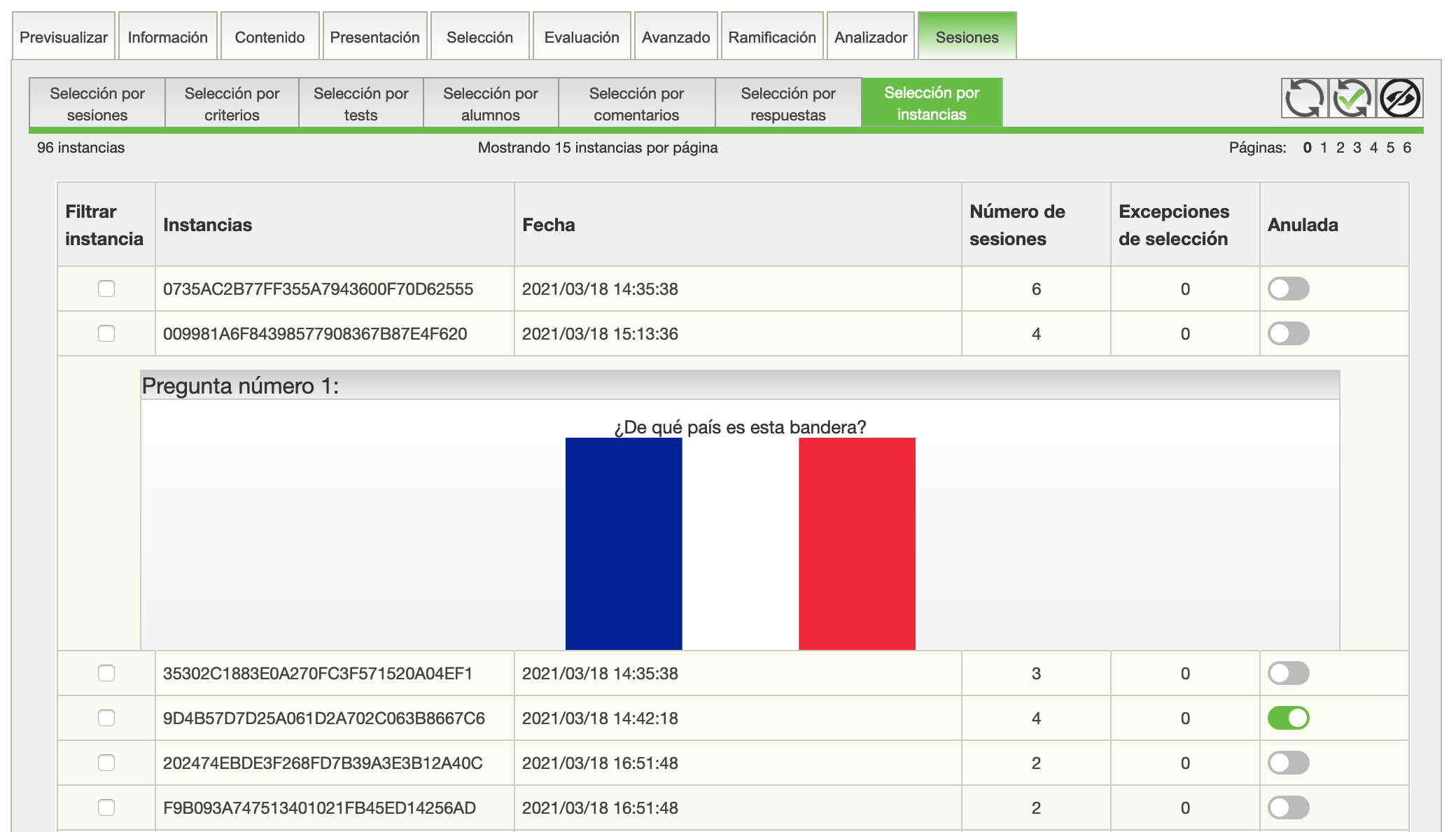The image size is (1456, 832).
Task: Click the refresh icon with green checkmark
Action: tap(1352, 98)
